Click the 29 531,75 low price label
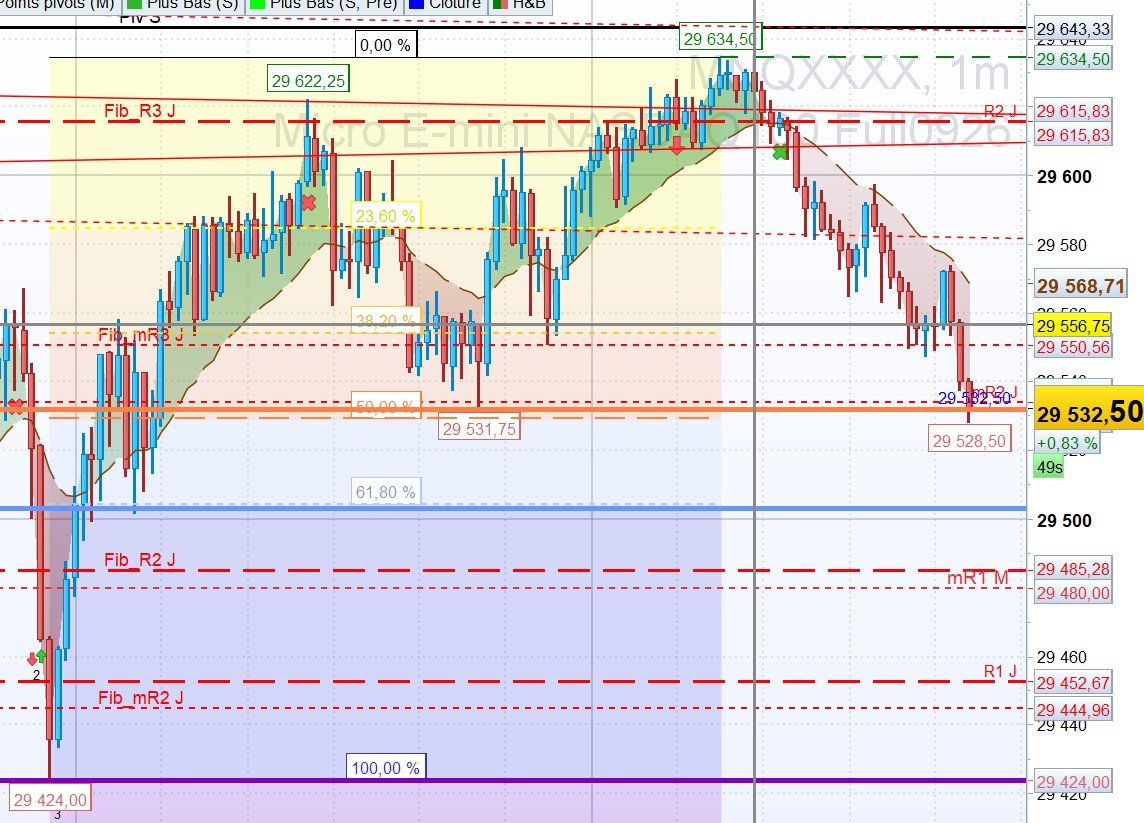The width and height of the screenshot is (1144, 823). point(479,428)
